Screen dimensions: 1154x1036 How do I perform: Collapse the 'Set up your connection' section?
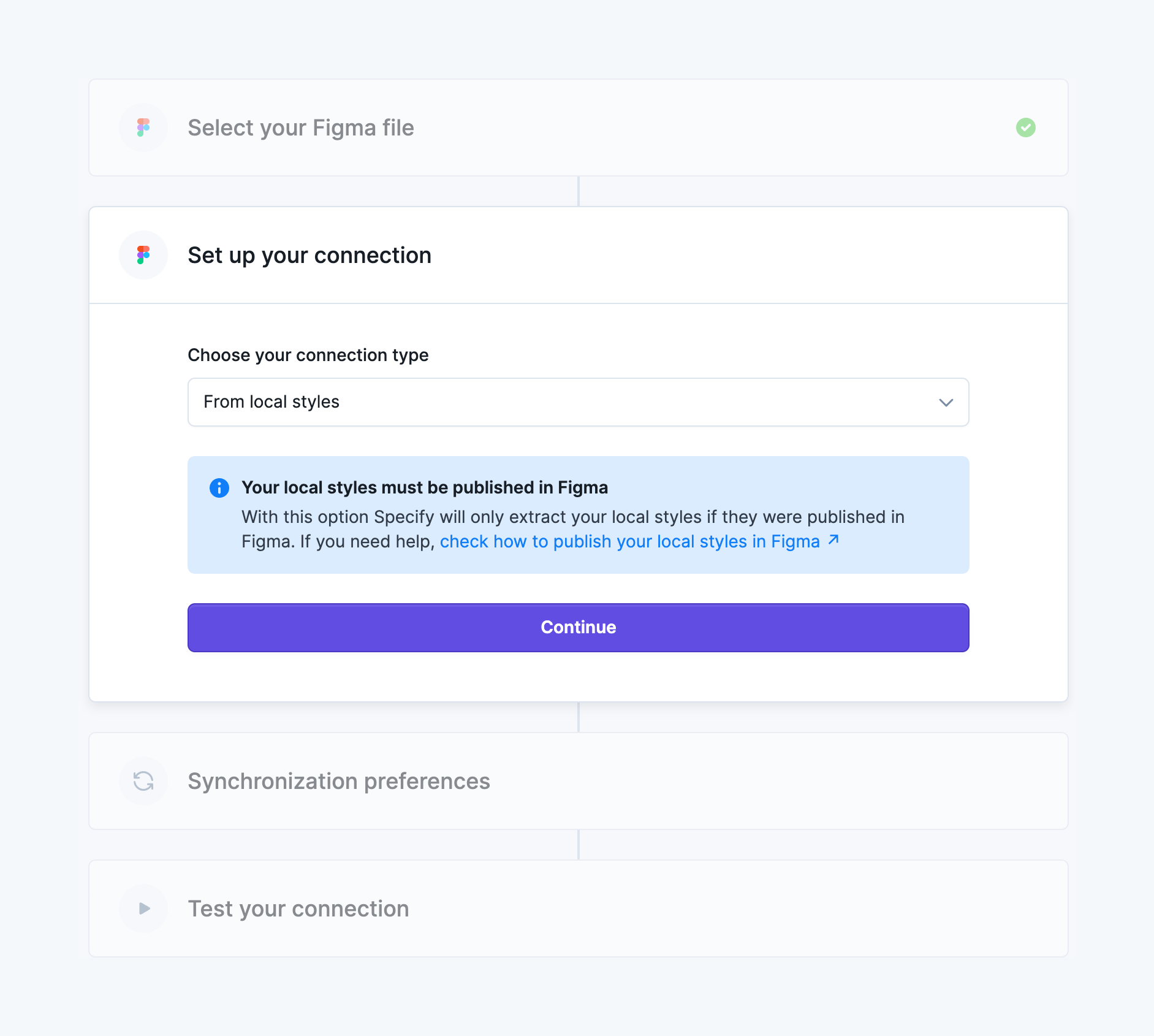click(309, 254)
